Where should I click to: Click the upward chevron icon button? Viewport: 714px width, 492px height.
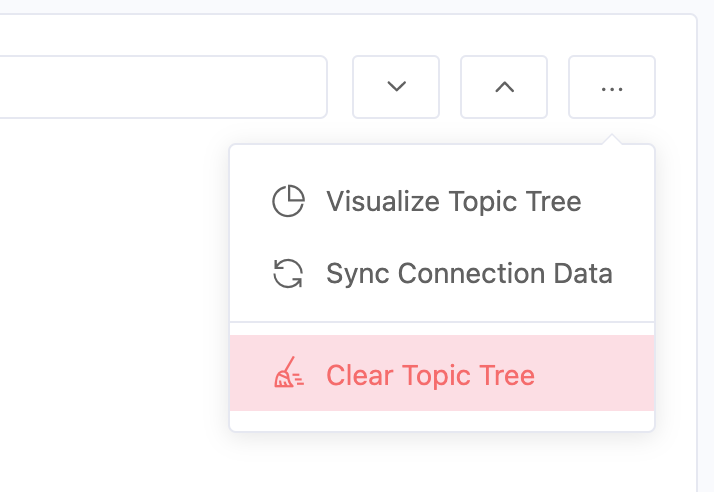tap(504, 87)
